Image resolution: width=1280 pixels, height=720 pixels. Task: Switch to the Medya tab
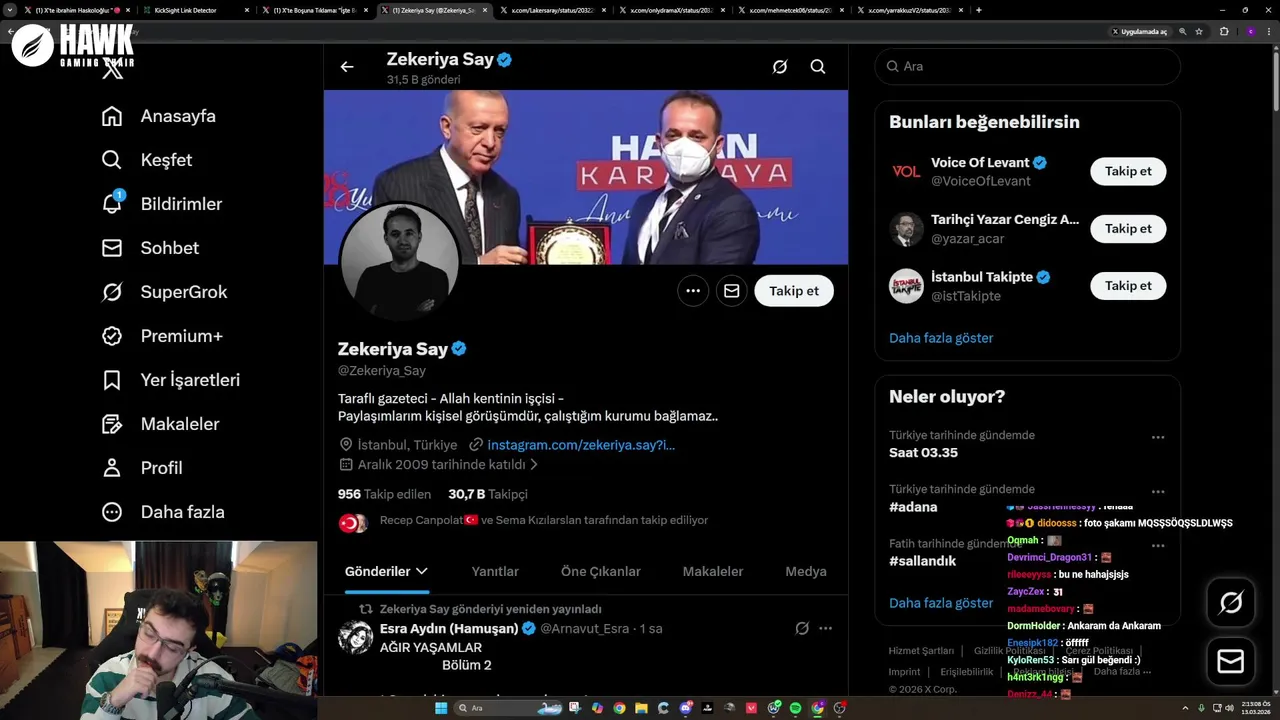[806, 572]
